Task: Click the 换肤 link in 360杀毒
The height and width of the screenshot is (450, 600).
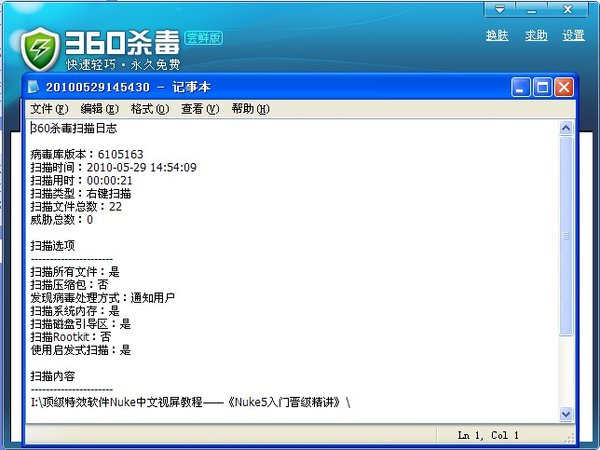Action: pyautogui.click(x=497, y=36)
